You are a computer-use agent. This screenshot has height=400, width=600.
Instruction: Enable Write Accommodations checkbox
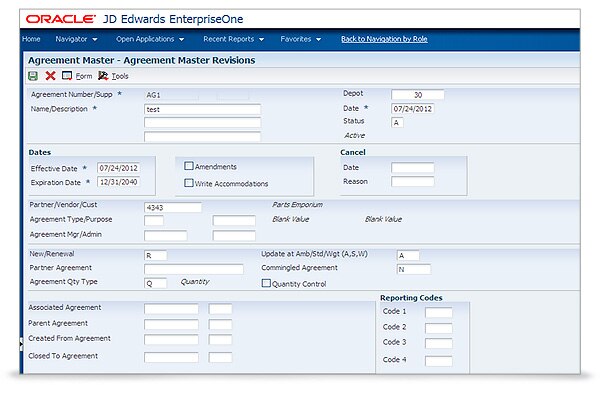pyautogui.click(x=188, y=183)
